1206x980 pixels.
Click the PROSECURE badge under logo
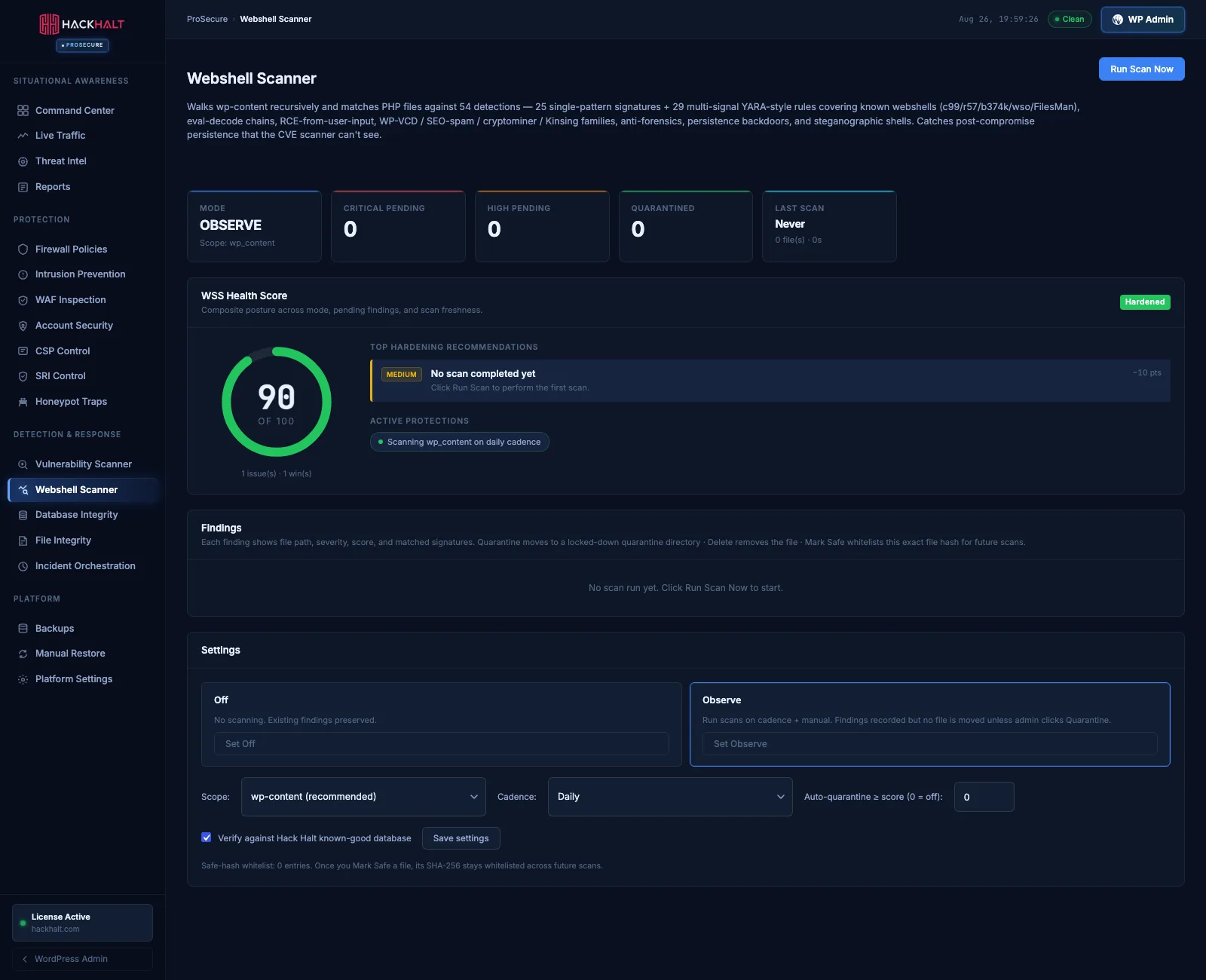(x=83, y=45)
